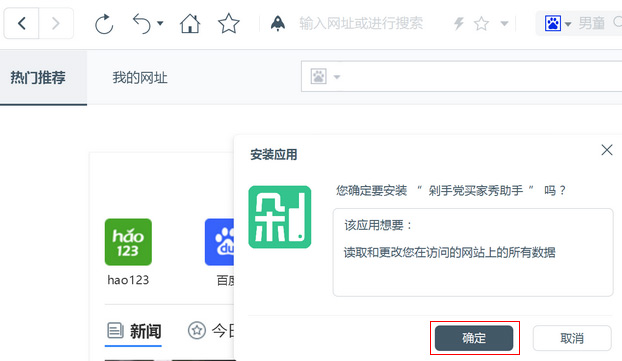This screenshot has width=622, height=361.
Task: Click the 该应用想要 label
Action: [378, 225]
